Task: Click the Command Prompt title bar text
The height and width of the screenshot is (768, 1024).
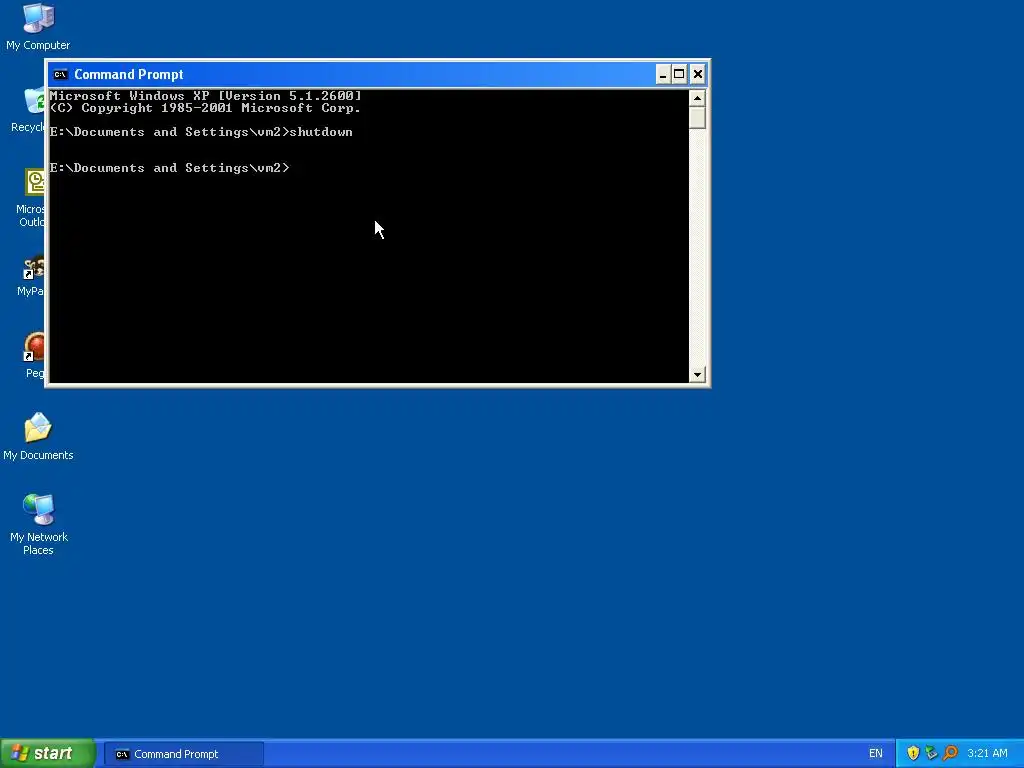Action: point(129,74)
